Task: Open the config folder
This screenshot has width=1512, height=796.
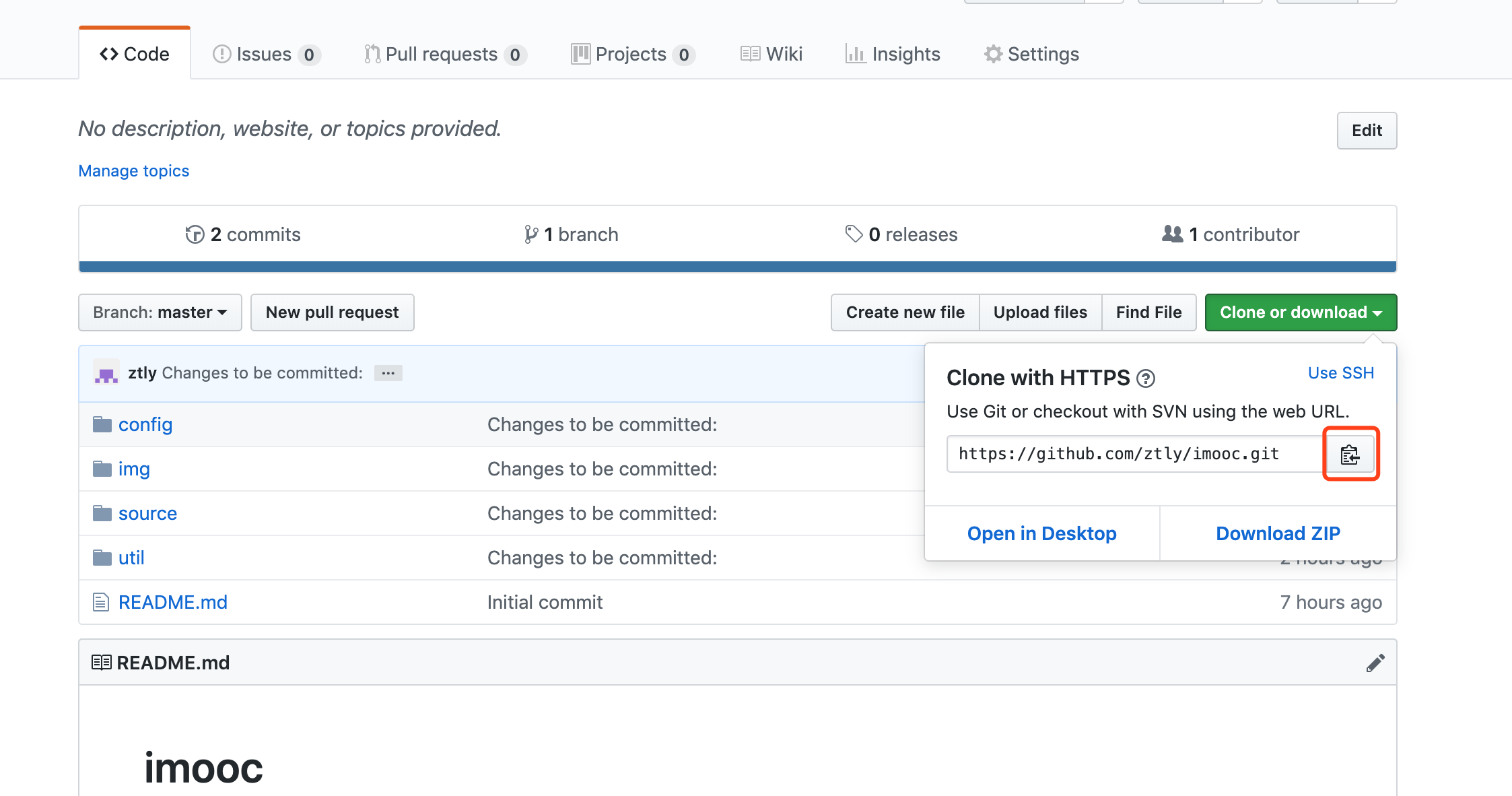Action: [x=145, y=424]
